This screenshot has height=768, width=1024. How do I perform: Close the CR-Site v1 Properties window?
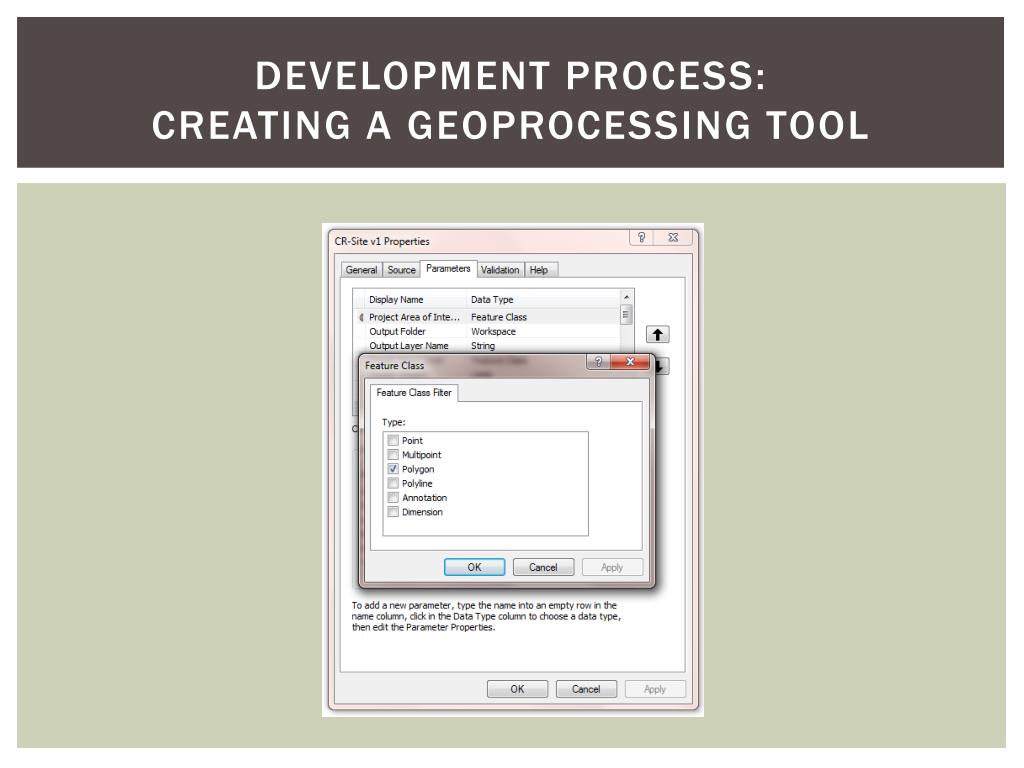point(673,237)
